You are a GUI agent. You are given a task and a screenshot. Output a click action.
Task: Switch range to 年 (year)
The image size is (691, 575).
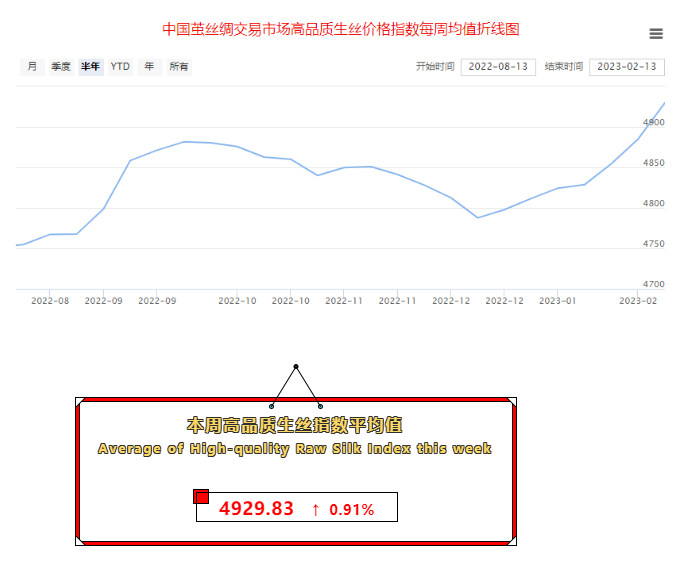149,67
